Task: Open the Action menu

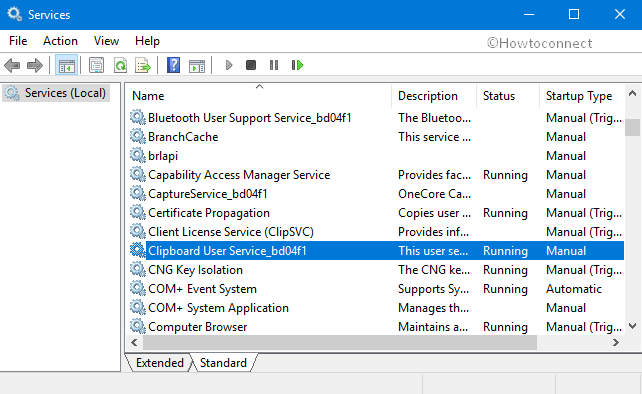Action: [x=61, y=41]
